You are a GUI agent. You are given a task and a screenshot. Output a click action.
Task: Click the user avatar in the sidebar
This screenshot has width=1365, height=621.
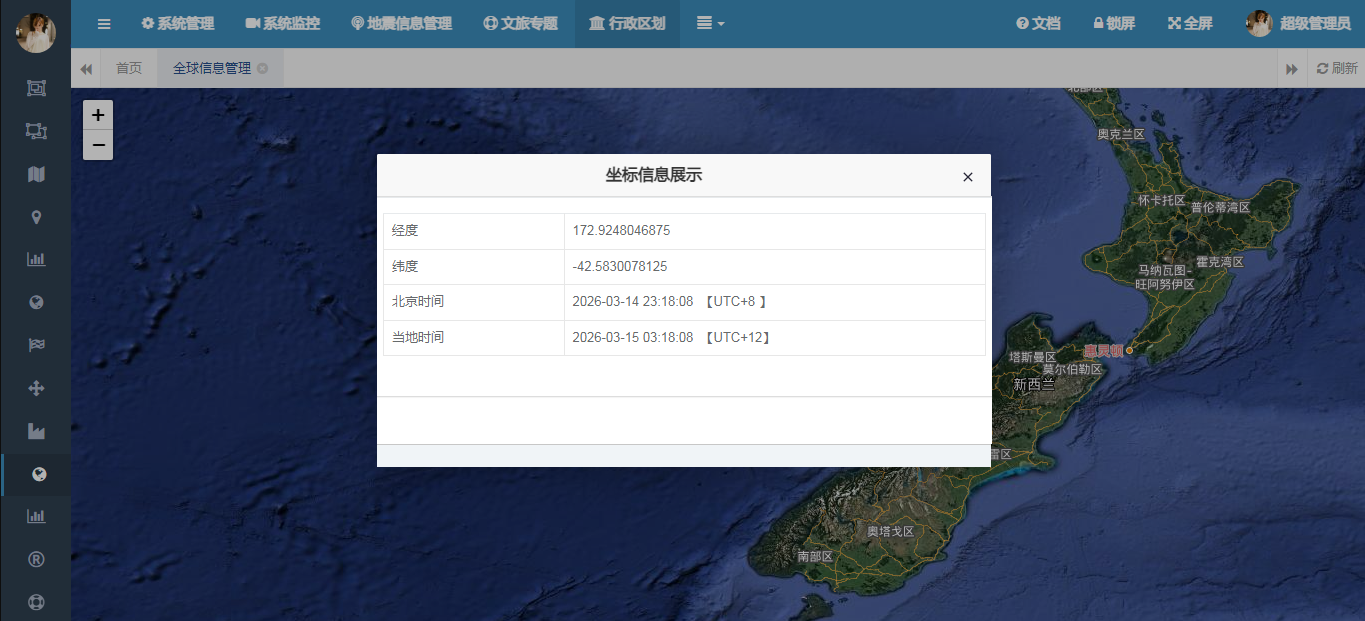pyautogui.click(x=36, y=33)
